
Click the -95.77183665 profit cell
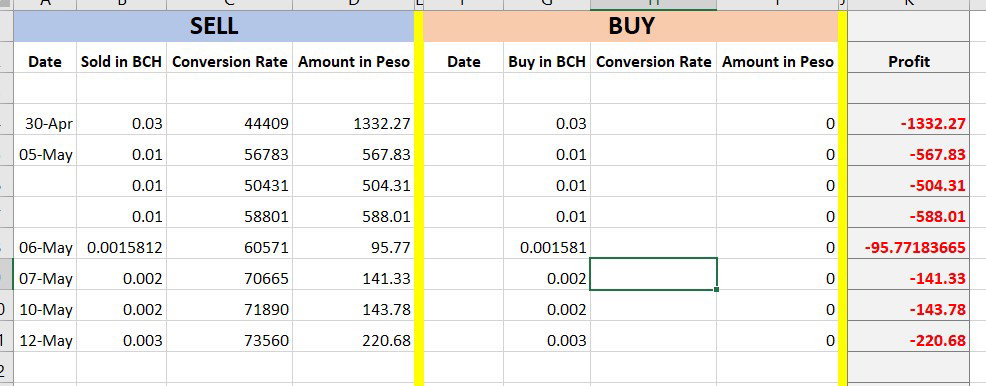click(x=909, y=247)
